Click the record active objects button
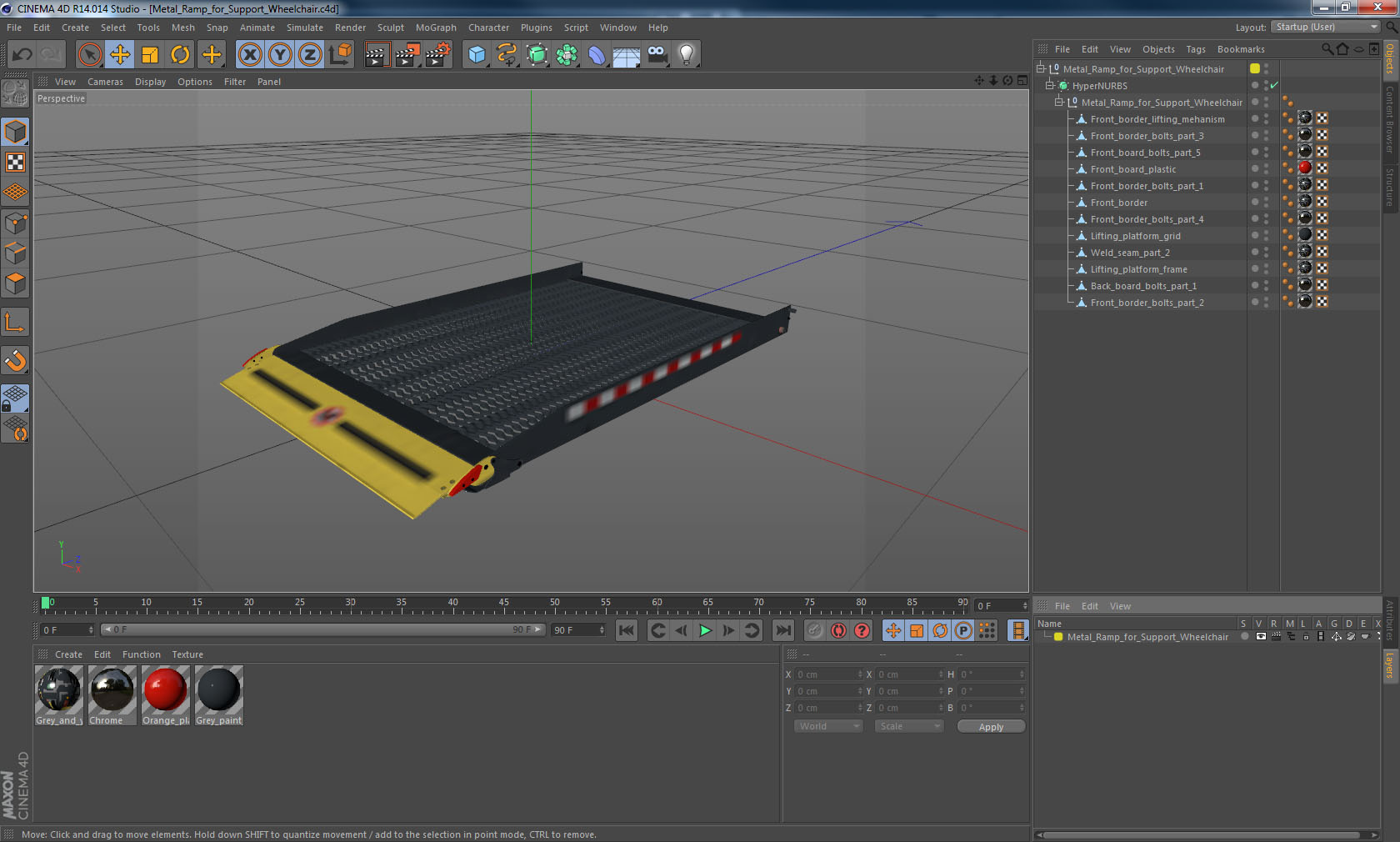This screenshot has height=842, width=1400. coord(815,630)
